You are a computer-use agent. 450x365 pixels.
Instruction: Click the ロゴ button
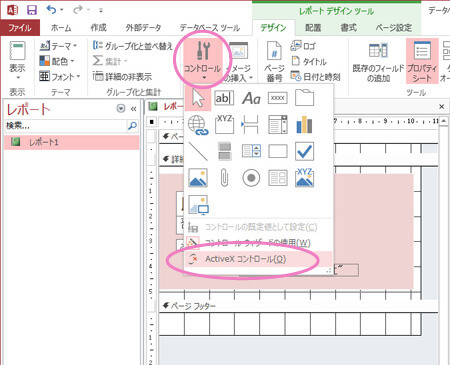[x=303, y=46]
